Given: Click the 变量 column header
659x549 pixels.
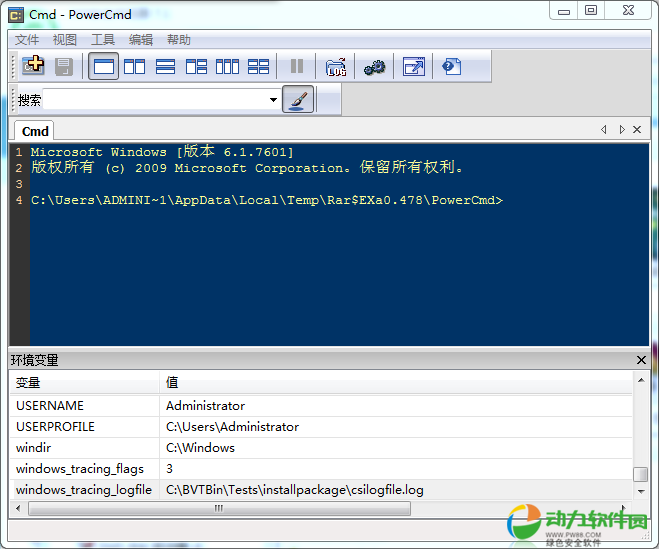Looking at the screenshot, I should [28, 382].
